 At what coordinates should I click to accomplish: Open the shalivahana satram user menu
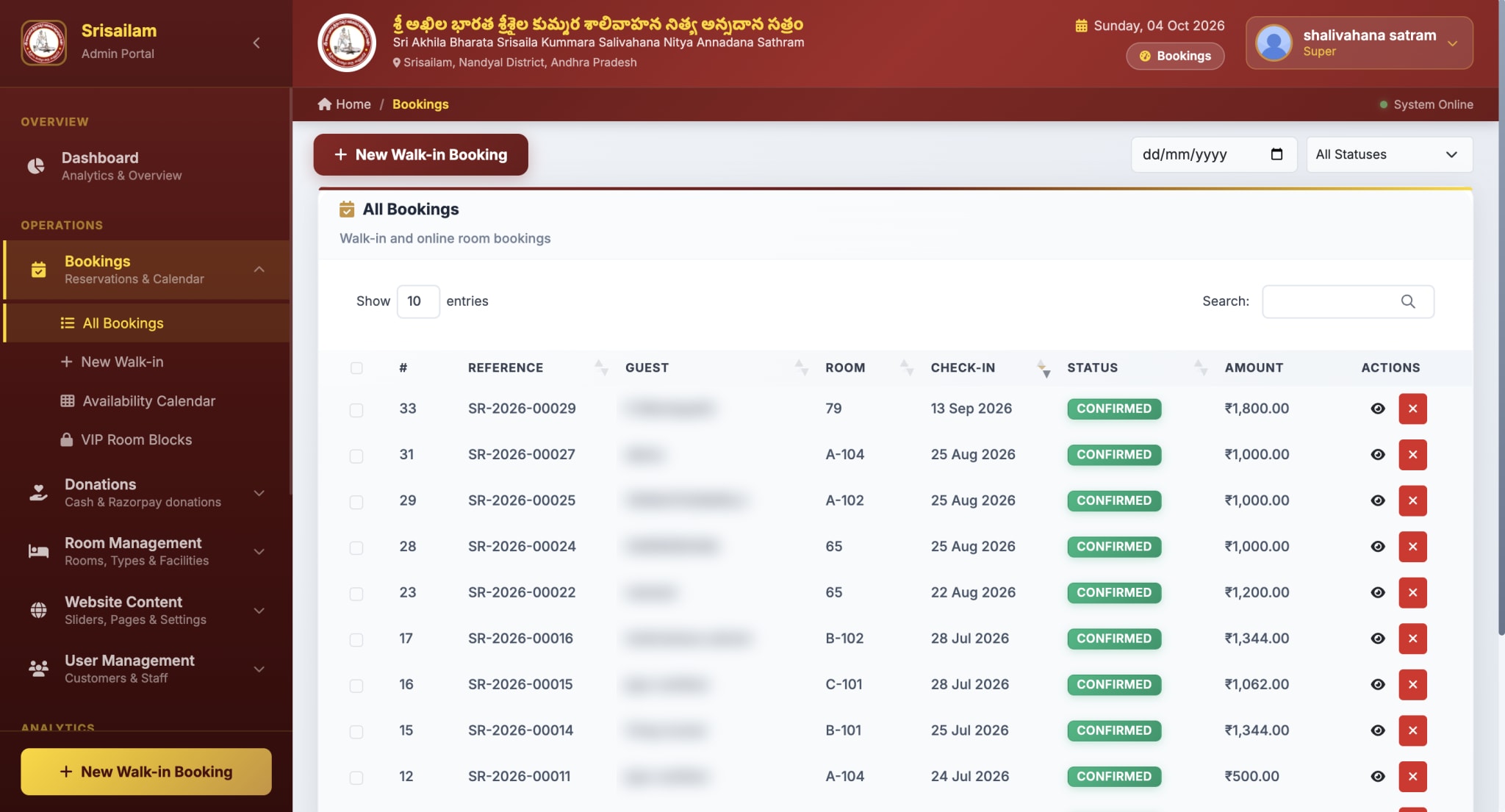tap(1359, 43)
